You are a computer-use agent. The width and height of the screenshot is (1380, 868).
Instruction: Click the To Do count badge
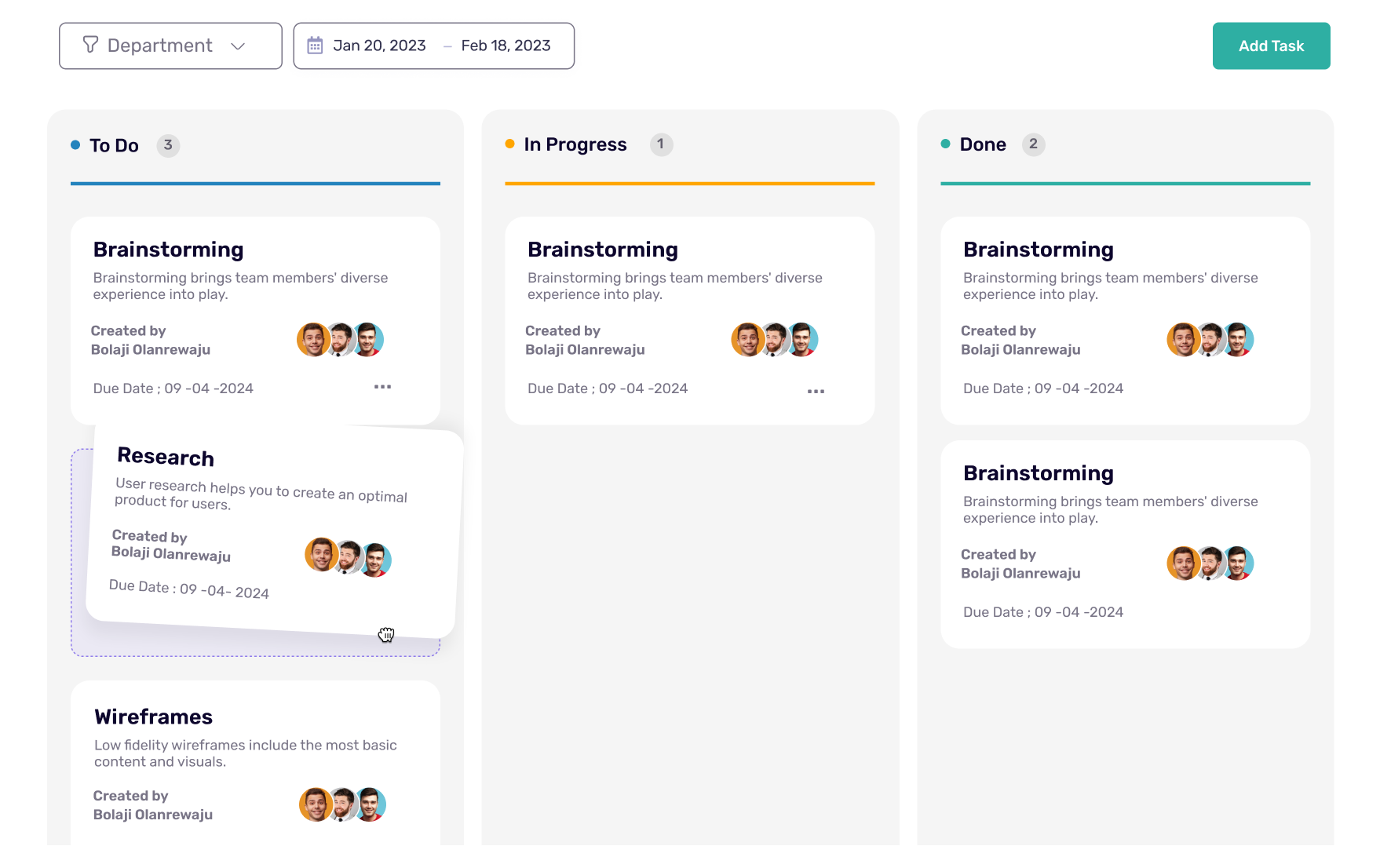(168, 145)
